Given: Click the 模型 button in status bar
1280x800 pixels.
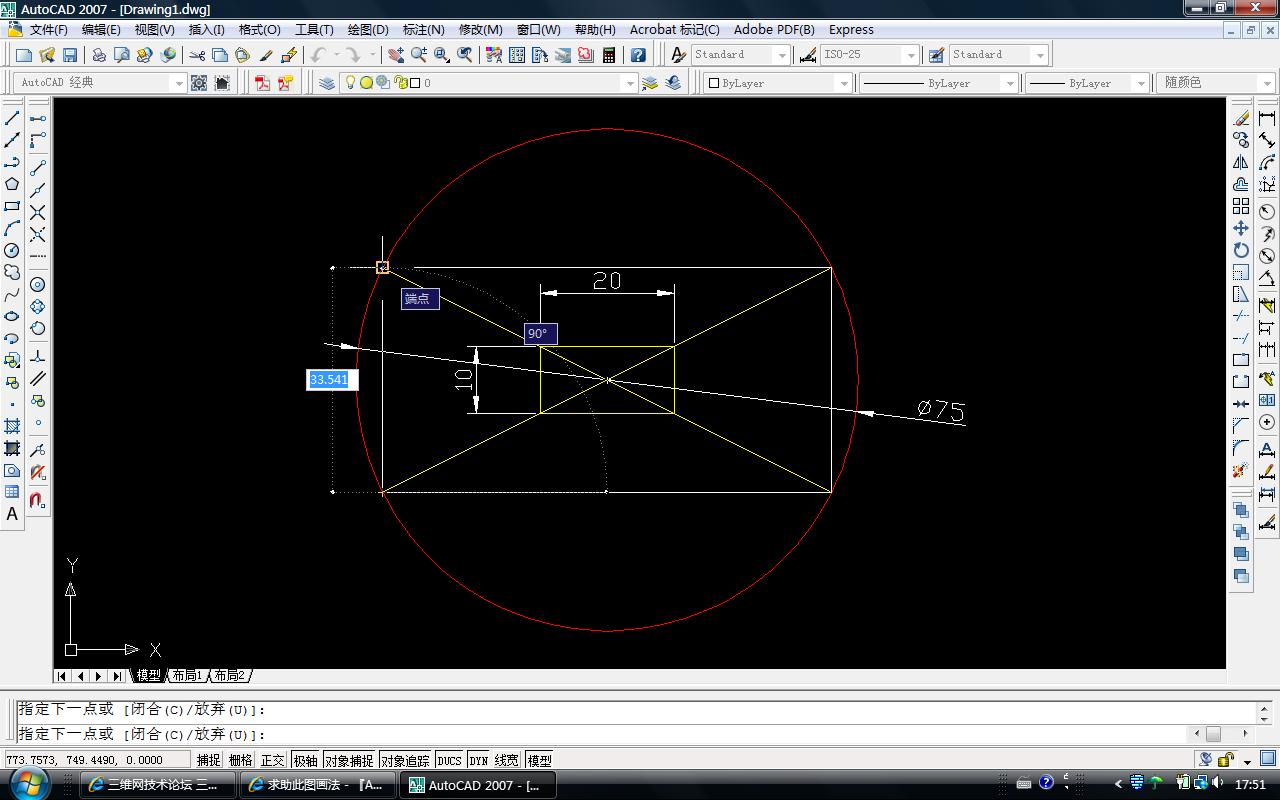Looking at the screenshot, I should tap(539, 760).
